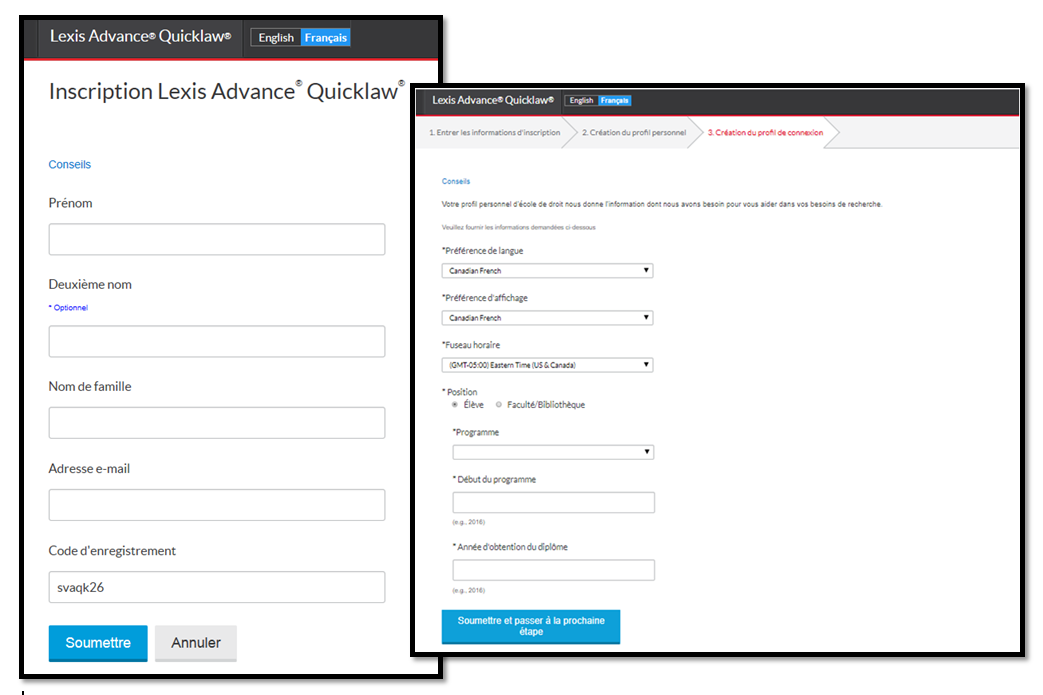Focus the Début du programme field

click(x=553, y=503)
